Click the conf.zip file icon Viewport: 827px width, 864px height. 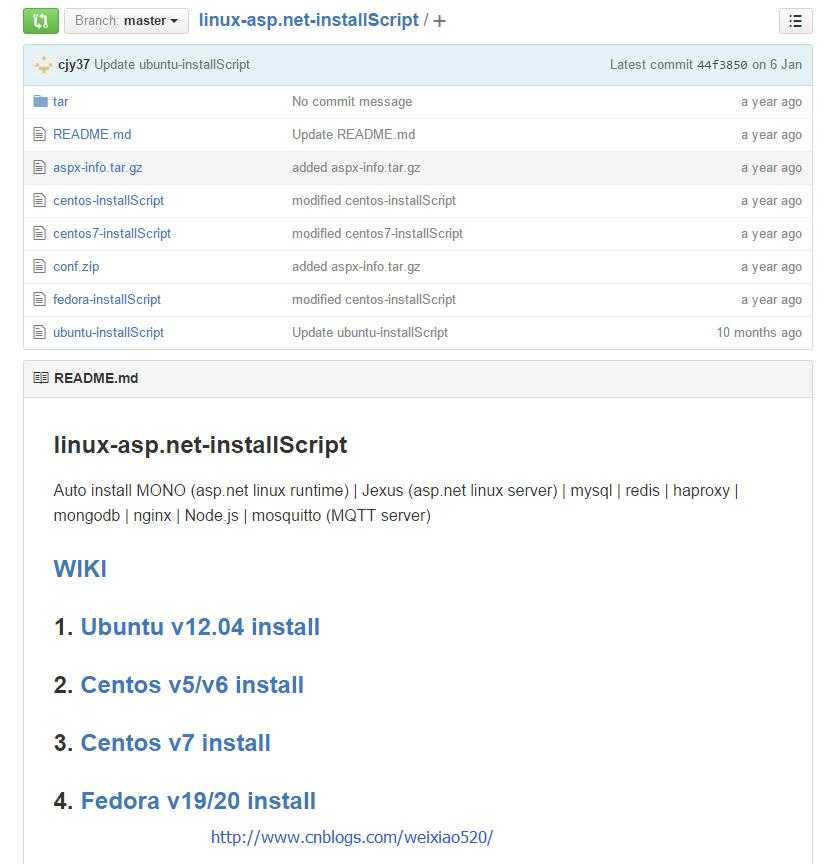[40, 267]
